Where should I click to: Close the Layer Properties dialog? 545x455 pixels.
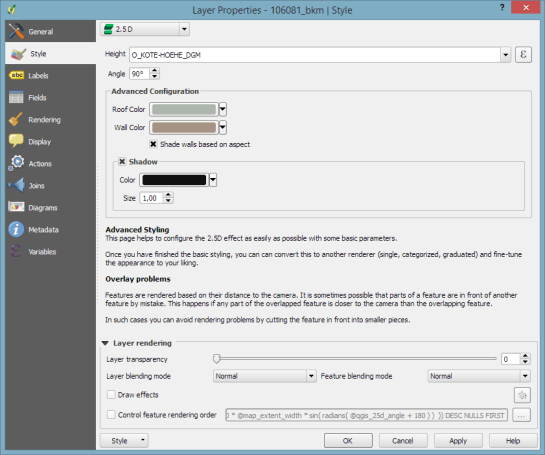coord(526,7)
